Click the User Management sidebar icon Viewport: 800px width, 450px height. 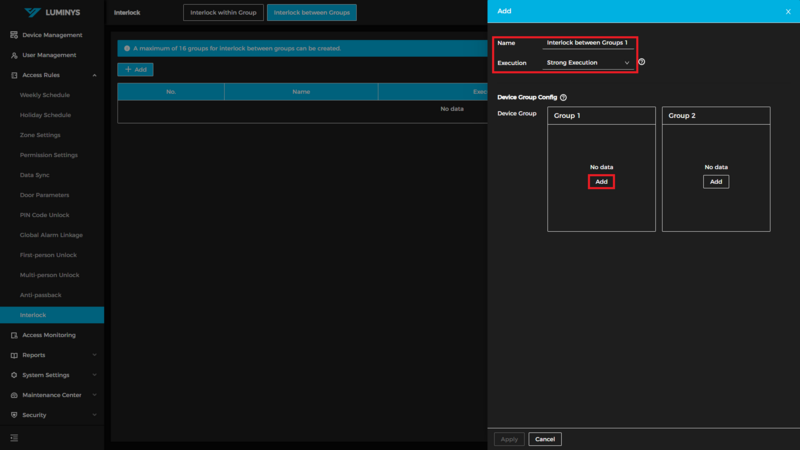[x=14, y=55]
